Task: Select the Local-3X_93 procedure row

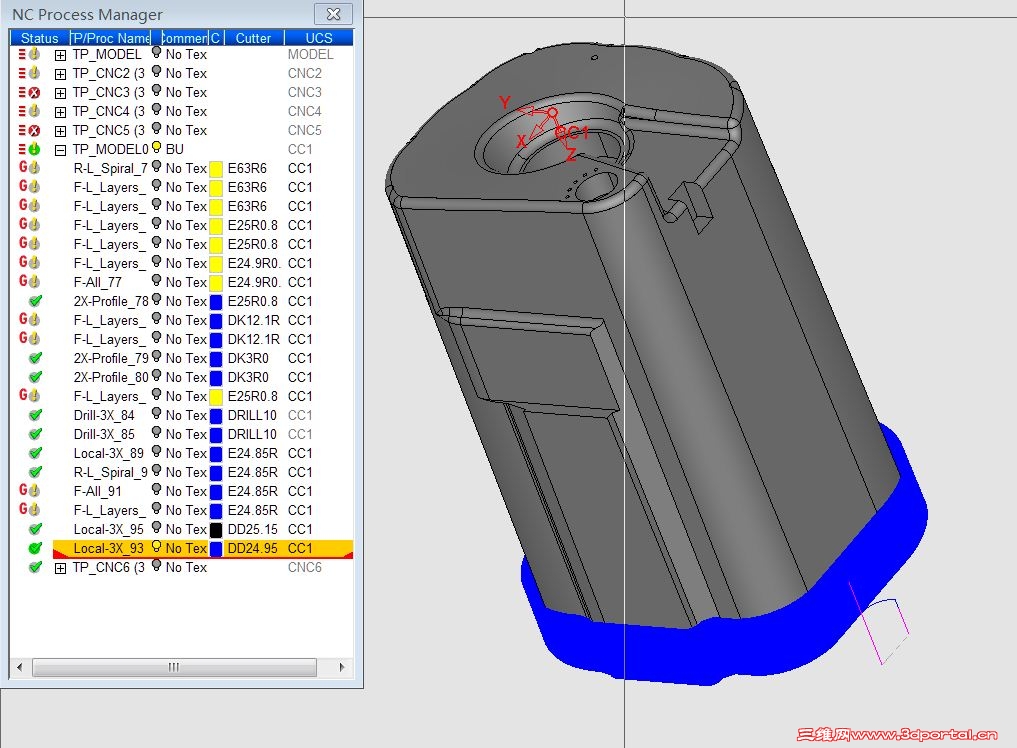Action: click(x=202, y=549)
